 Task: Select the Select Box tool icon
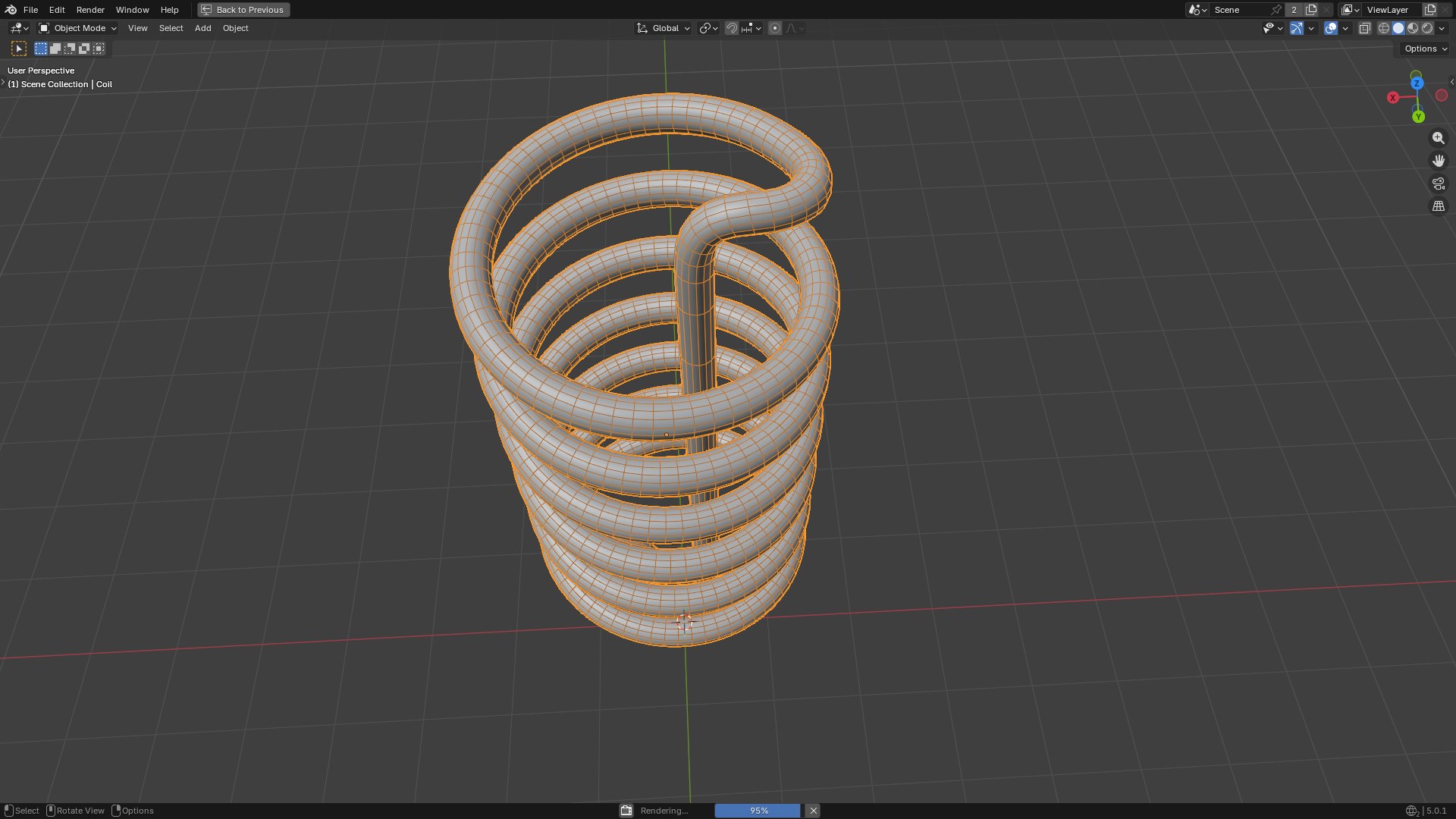tap(19, 49)
